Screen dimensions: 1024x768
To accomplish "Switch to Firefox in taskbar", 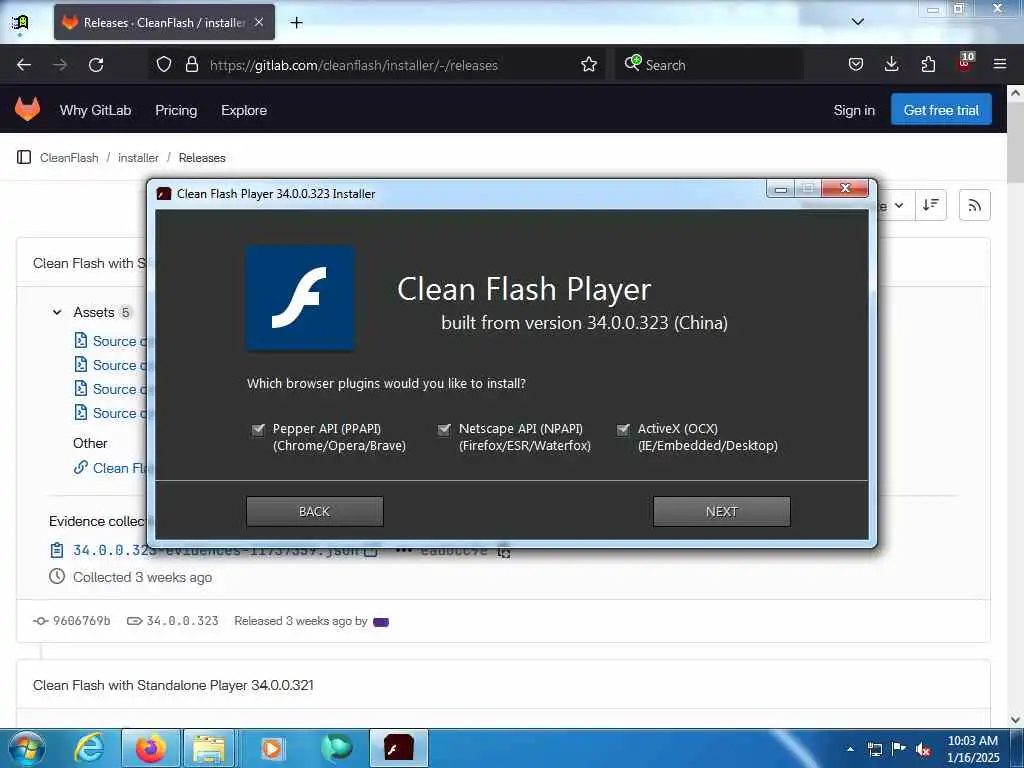I will 150,748.
